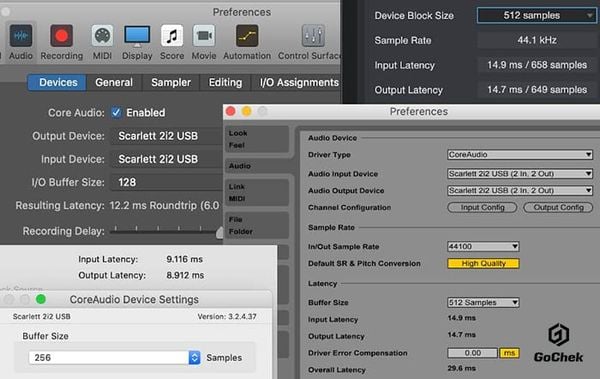Switch to the I/O Assignments tab
The width and height of the screenshot is (600, 379).
pyautogui.click(x=299, y=82)
